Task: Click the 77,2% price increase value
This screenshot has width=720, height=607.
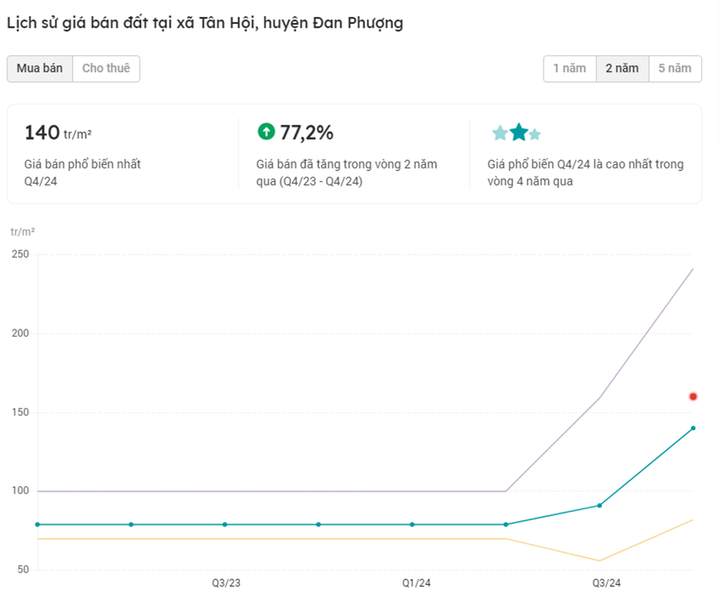Action: [x=307, y=132]
